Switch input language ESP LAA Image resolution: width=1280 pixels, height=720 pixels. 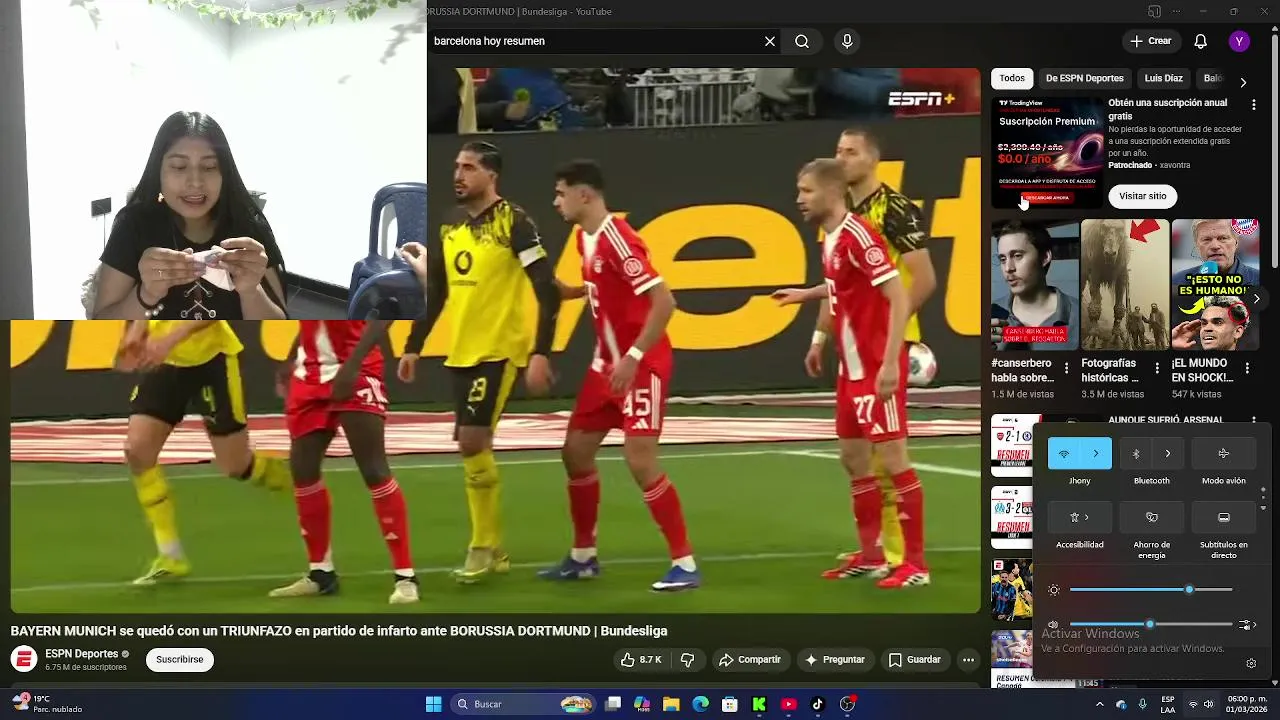1168,704
